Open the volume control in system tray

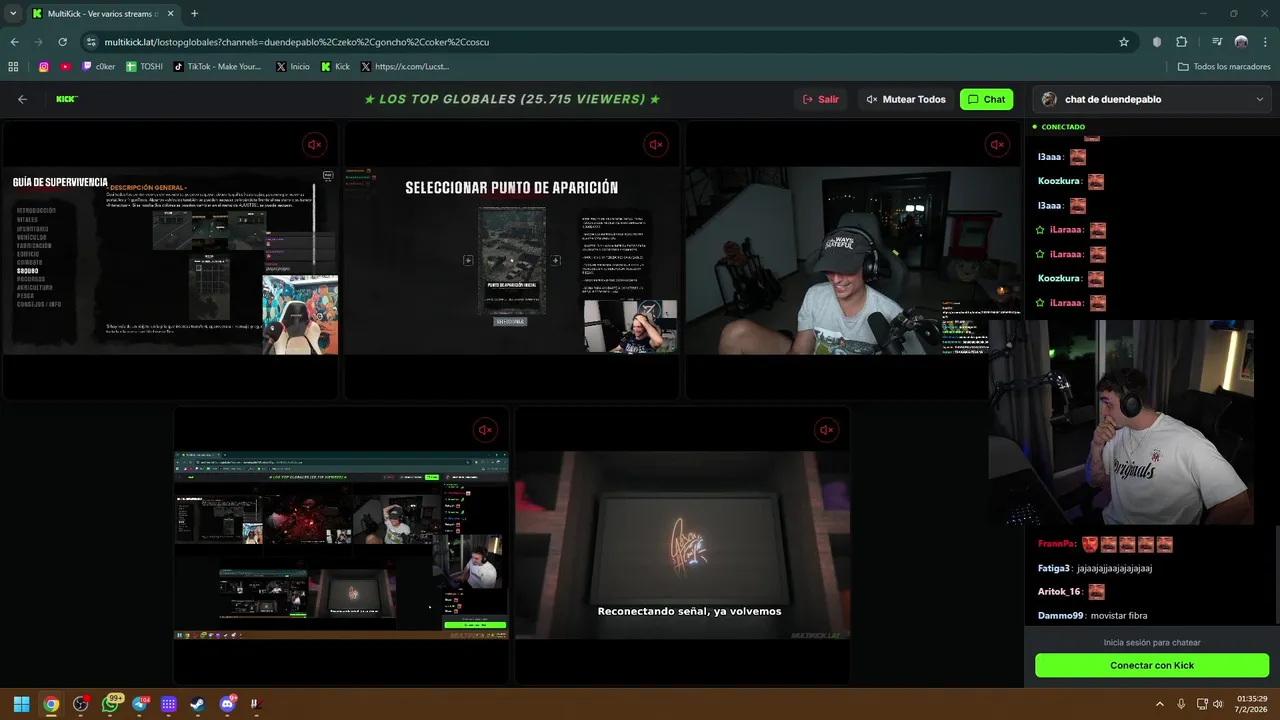1218,704
